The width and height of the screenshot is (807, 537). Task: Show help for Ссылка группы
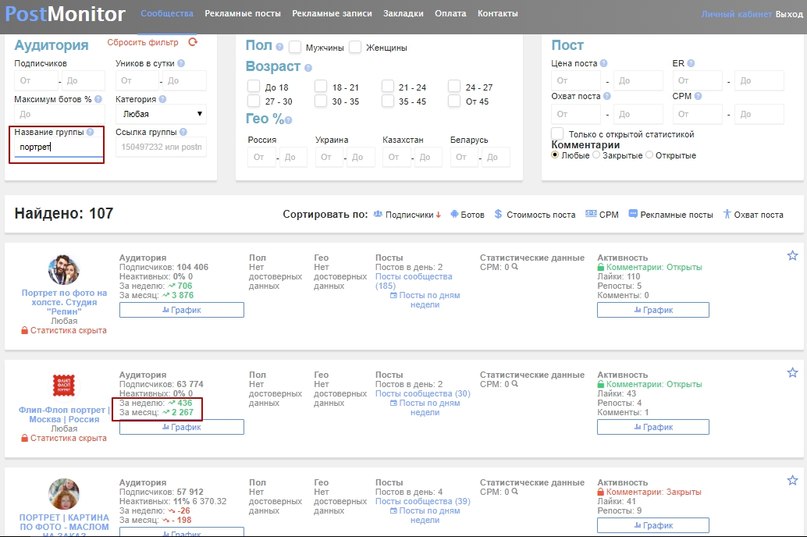[183, 132]
